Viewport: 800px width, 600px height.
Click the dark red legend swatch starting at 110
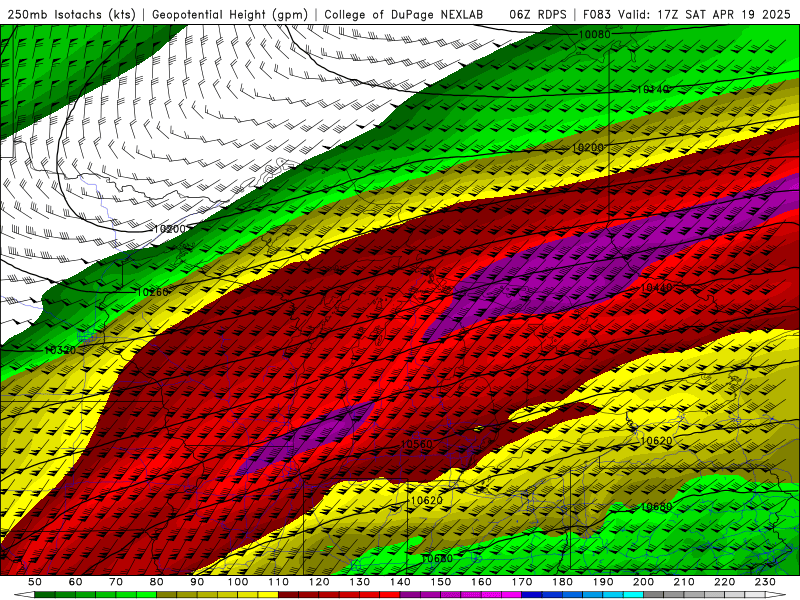(x=288, y=595)
